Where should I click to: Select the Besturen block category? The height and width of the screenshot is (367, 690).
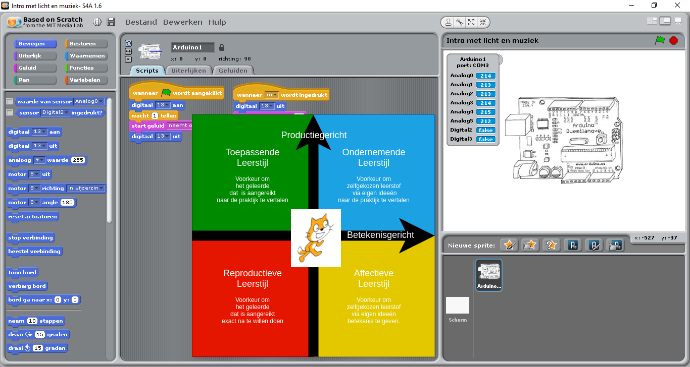click(x=86, y=44)
